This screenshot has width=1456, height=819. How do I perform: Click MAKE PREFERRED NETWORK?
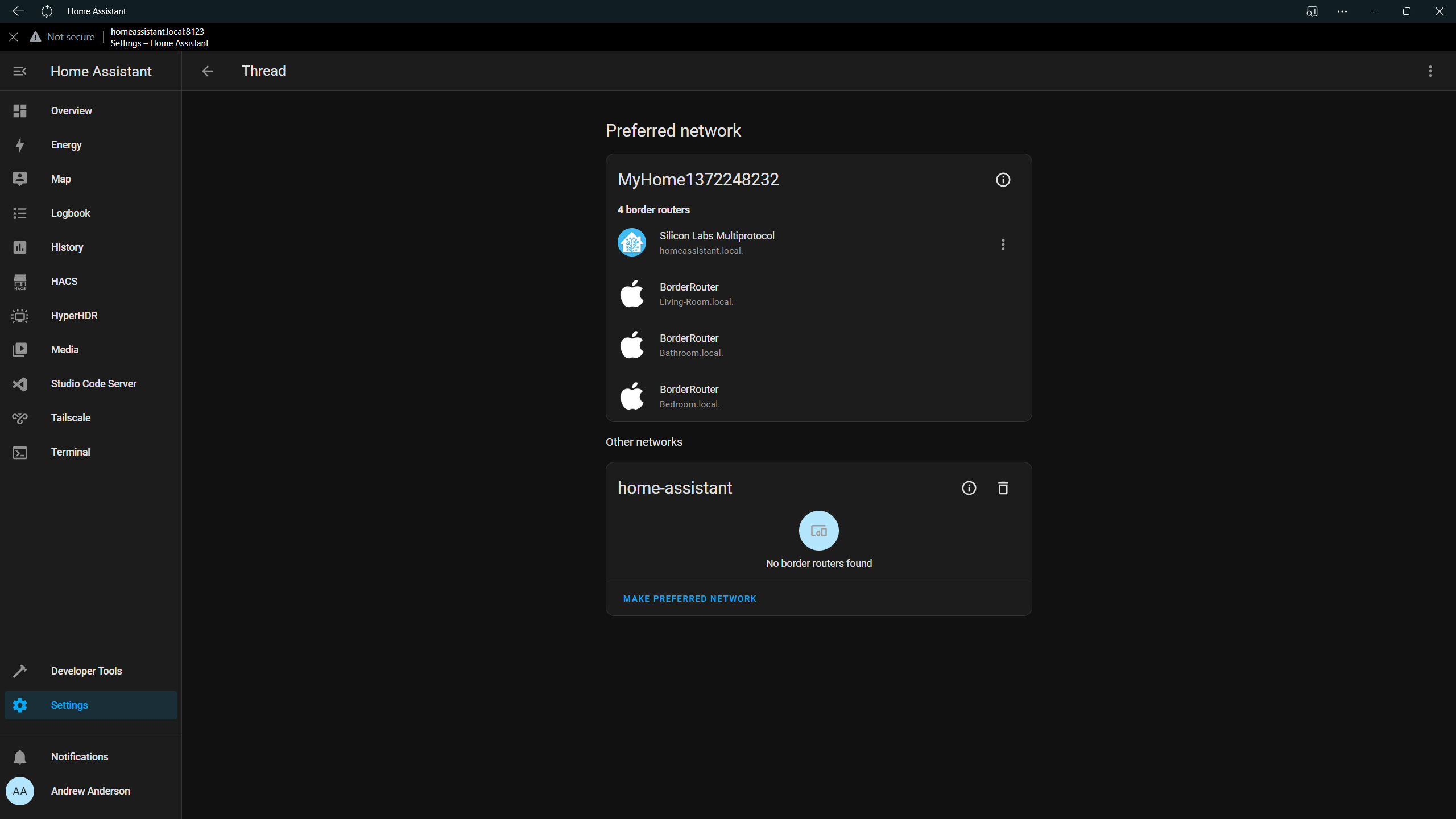pyautogui.click(x=689, y=598)
